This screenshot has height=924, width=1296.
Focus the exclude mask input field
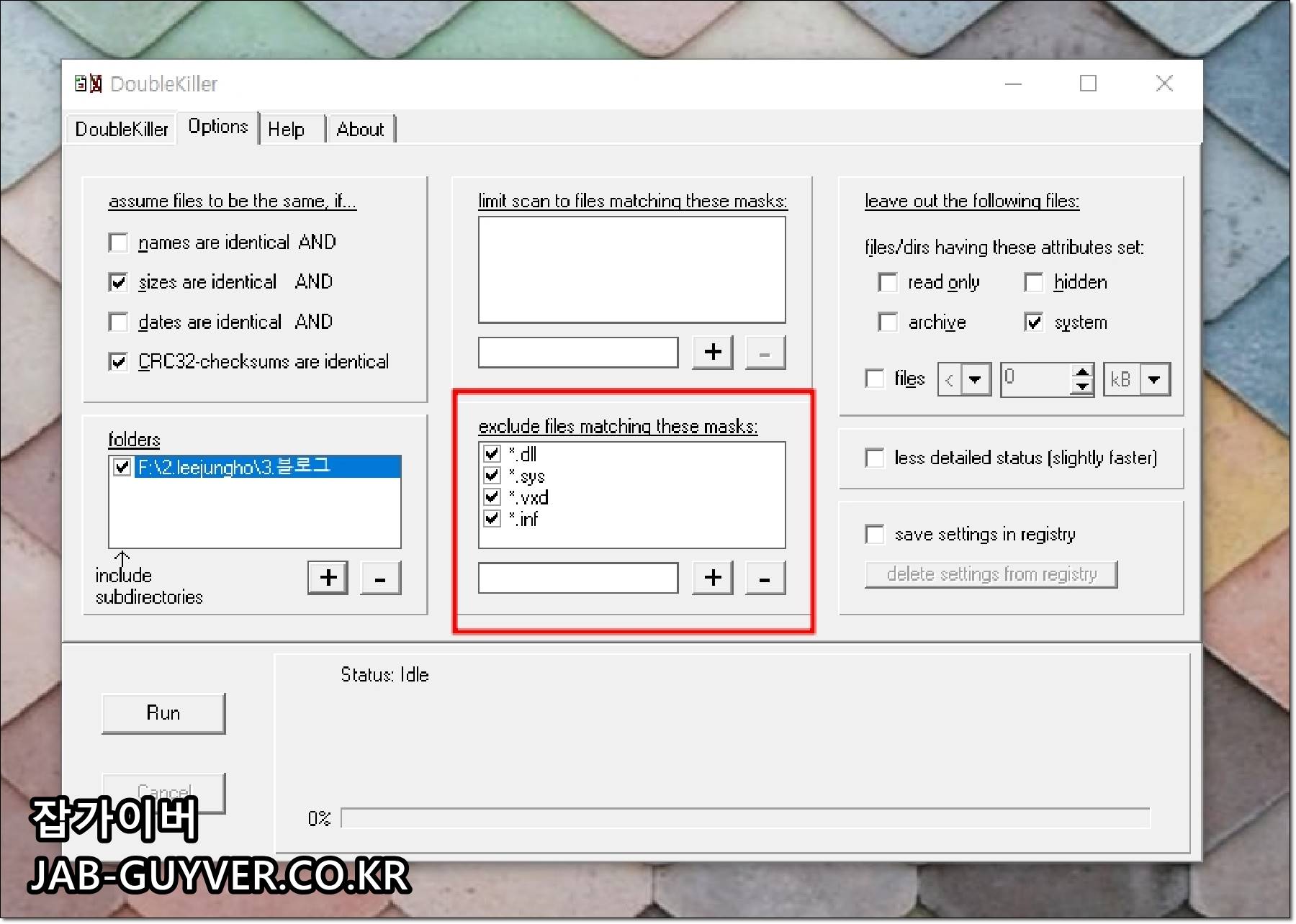pos(578,578)
